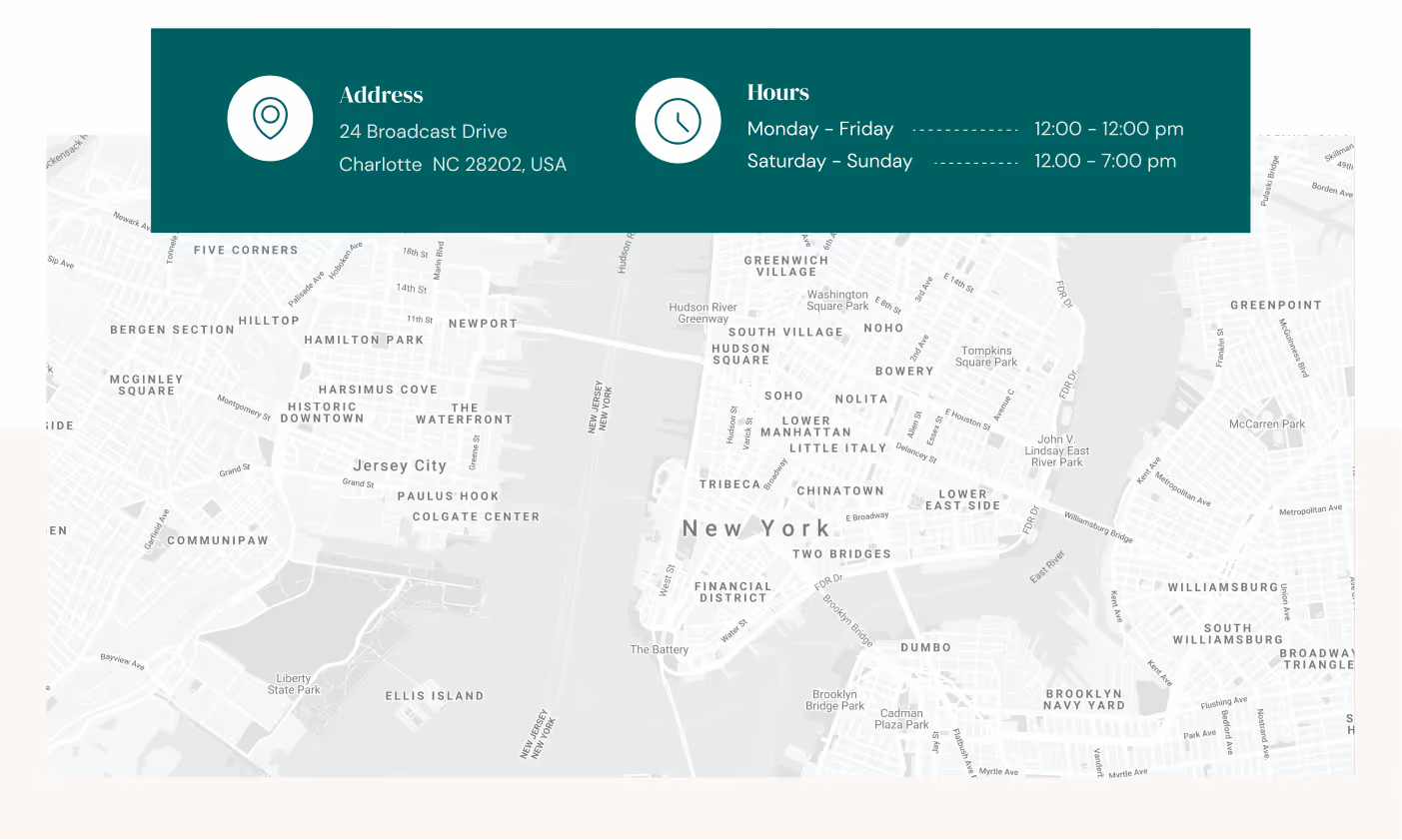Click 'South Williamsburg' on the map
This screenshot has width=1402, height=840.
pyautogui.click(x=1228, y=634)
